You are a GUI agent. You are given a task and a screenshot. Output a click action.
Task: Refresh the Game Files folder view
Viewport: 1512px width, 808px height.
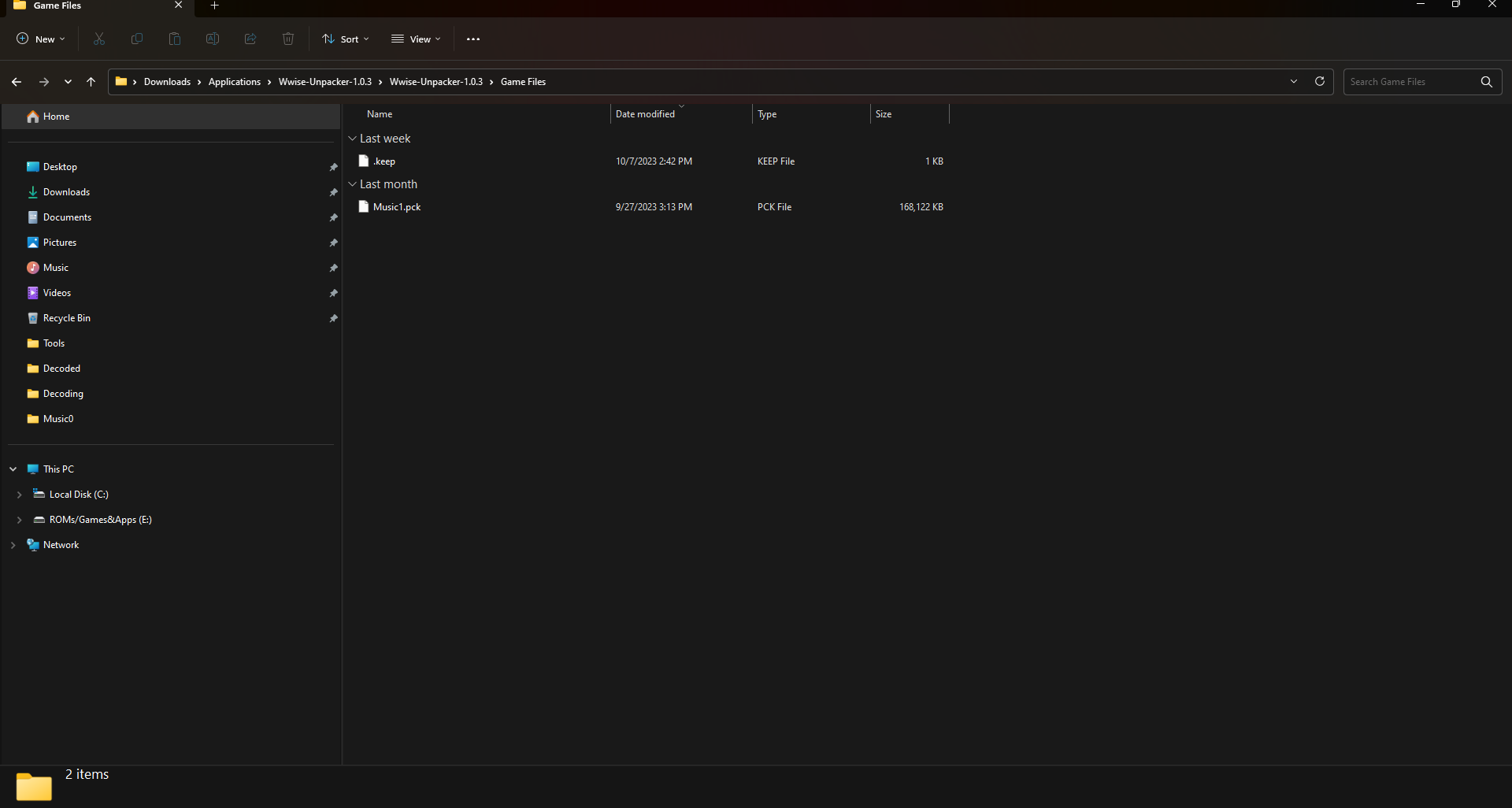click(1320, 82)
